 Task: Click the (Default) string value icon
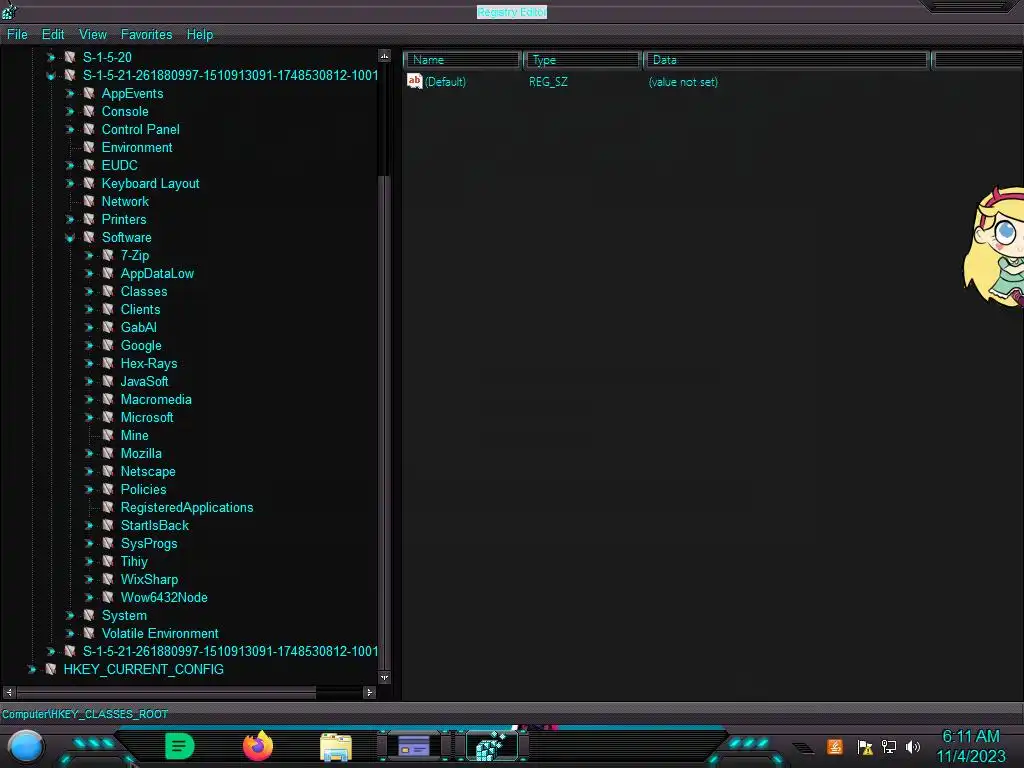coord(414,81)
